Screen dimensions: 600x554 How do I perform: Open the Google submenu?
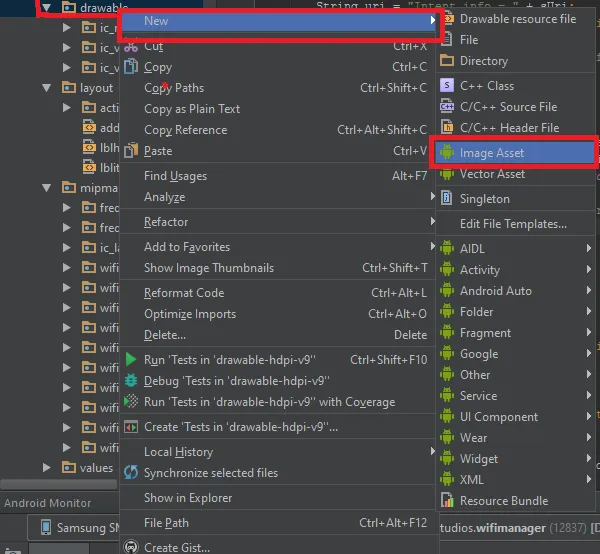pyautogui.click(x=516, y=354)
